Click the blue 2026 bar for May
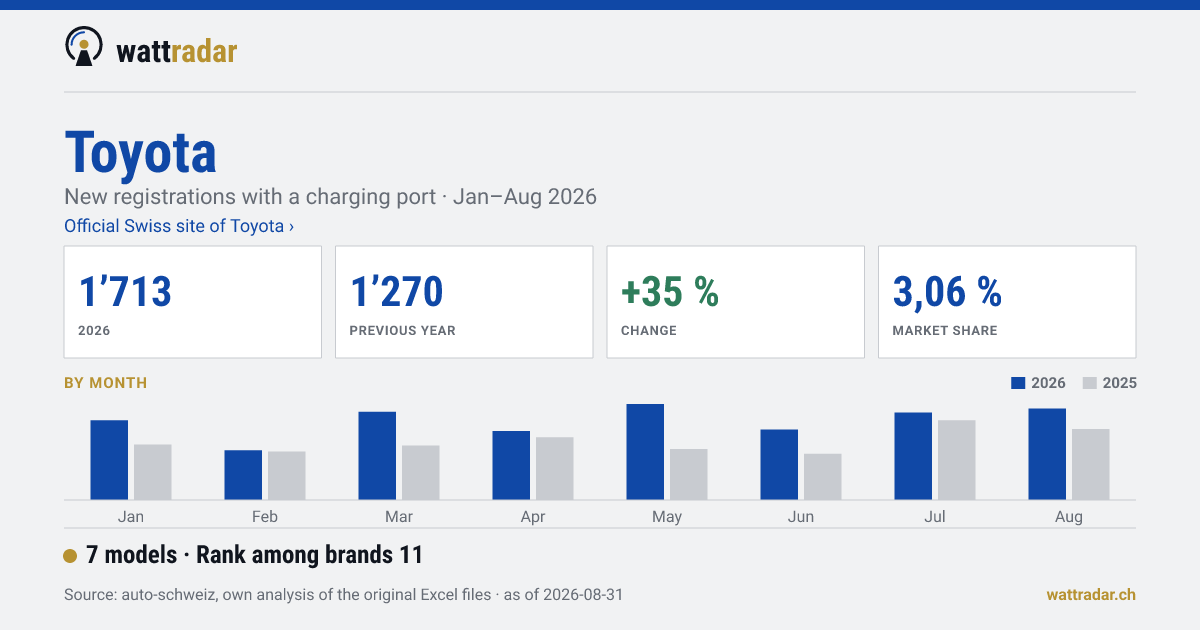 [645, 452]
